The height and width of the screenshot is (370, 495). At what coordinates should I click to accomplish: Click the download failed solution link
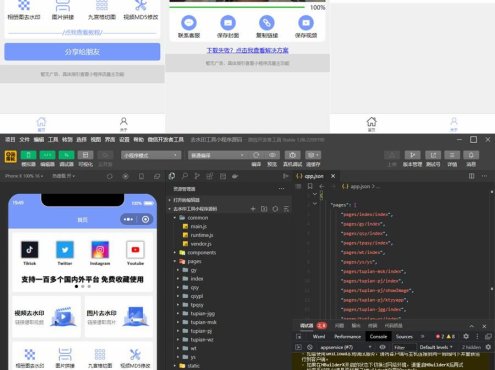pos(247,50)
